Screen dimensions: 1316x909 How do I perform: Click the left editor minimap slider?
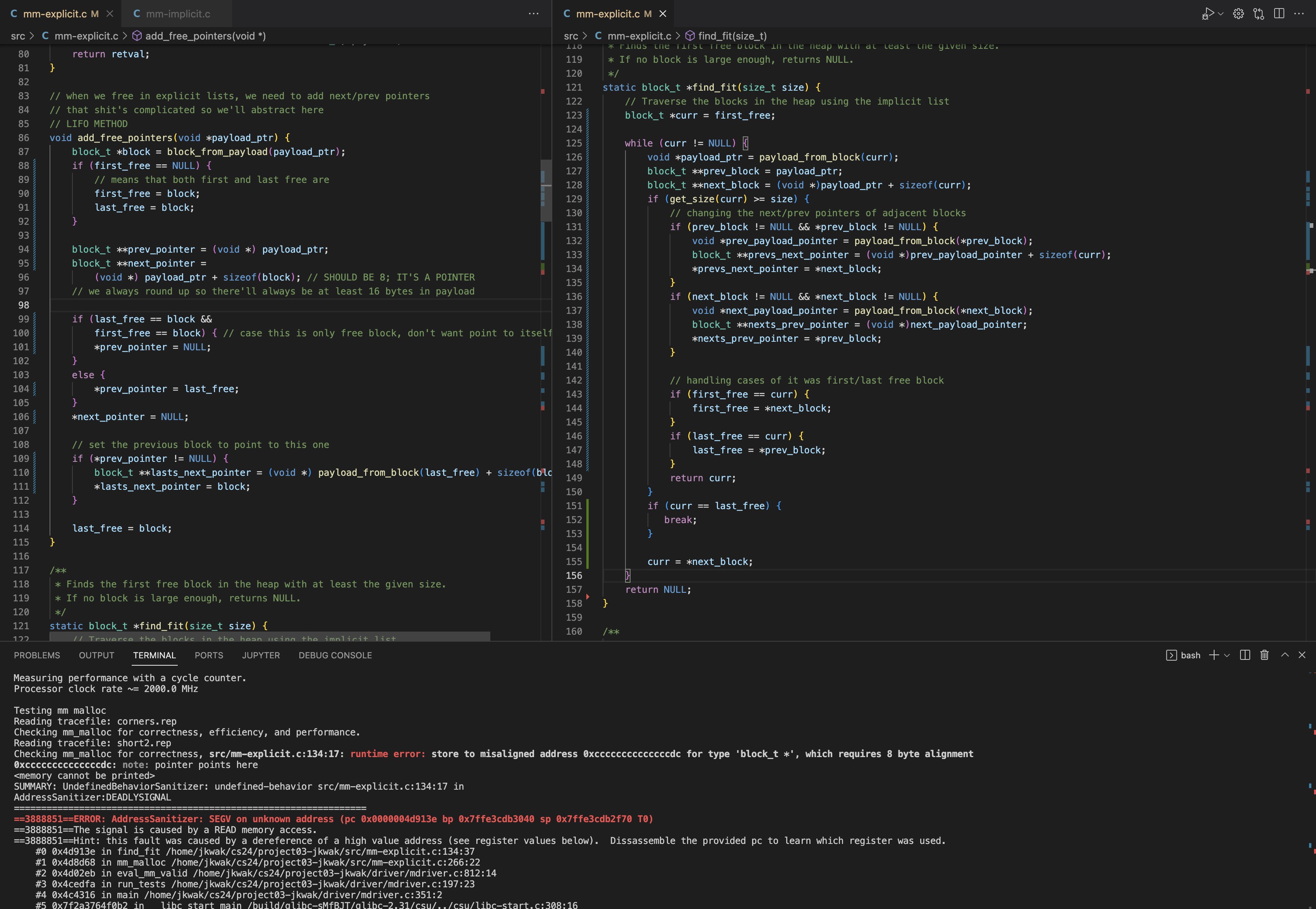click(x=545, y=191)
